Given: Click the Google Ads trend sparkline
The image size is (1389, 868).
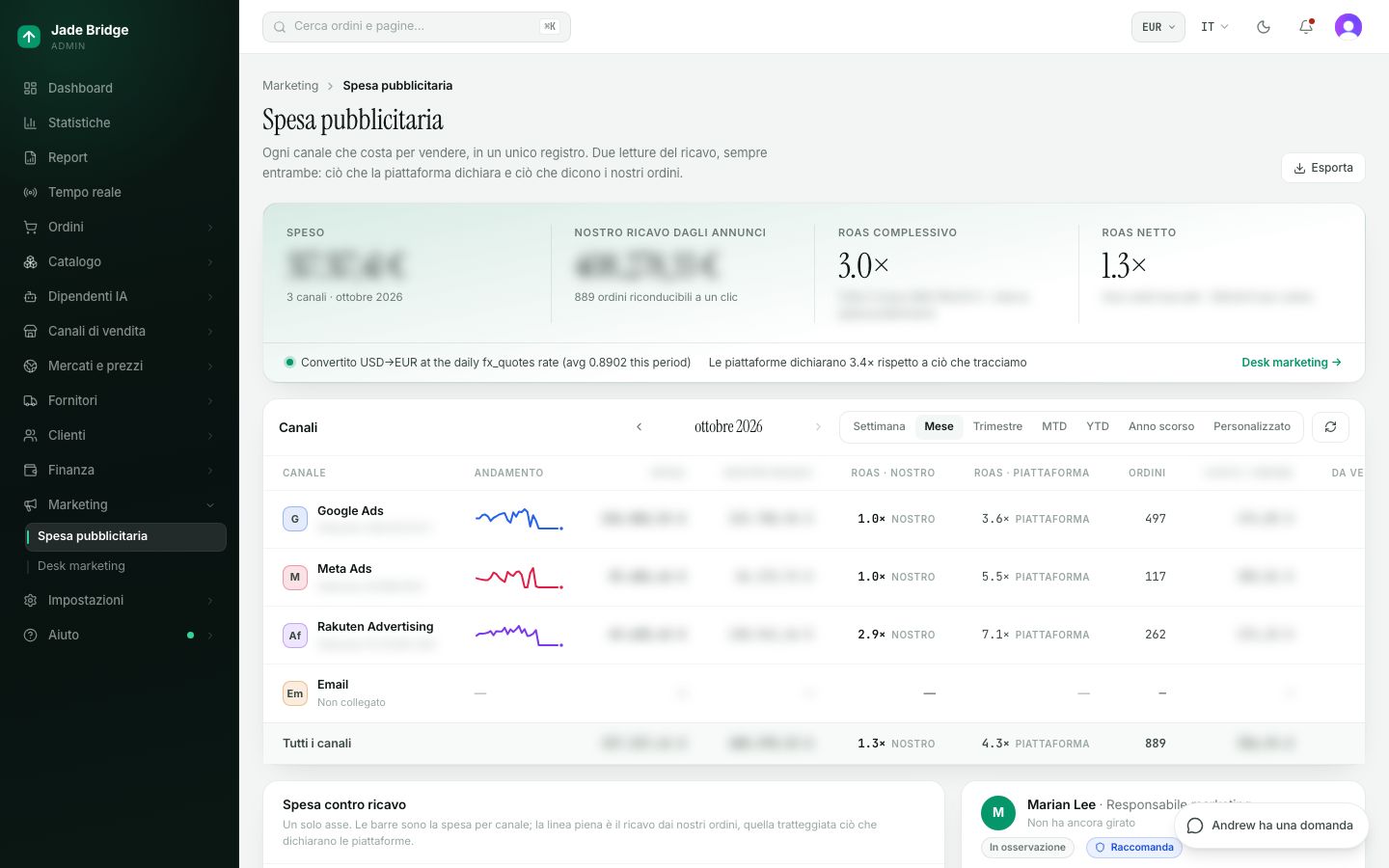Looking at the screenshot, I should pyautogui.click(x=519, y=519).
